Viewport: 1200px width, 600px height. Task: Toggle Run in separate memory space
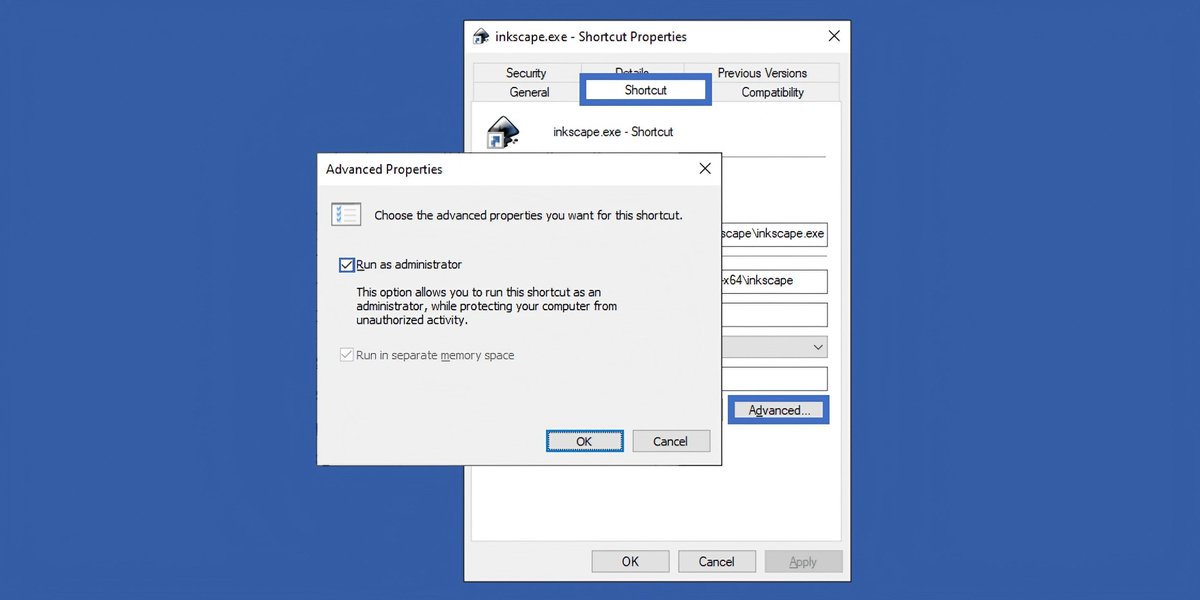point(346,355)
